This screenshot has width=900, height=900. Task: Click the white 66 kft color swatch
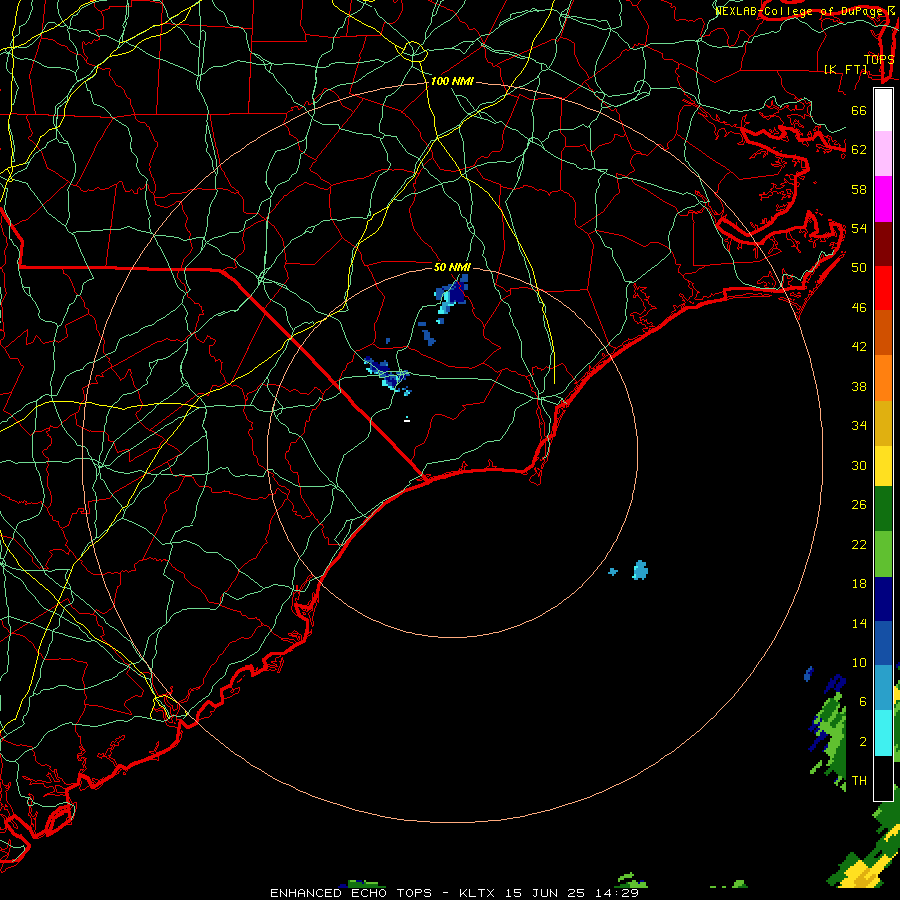pos(883,110)
